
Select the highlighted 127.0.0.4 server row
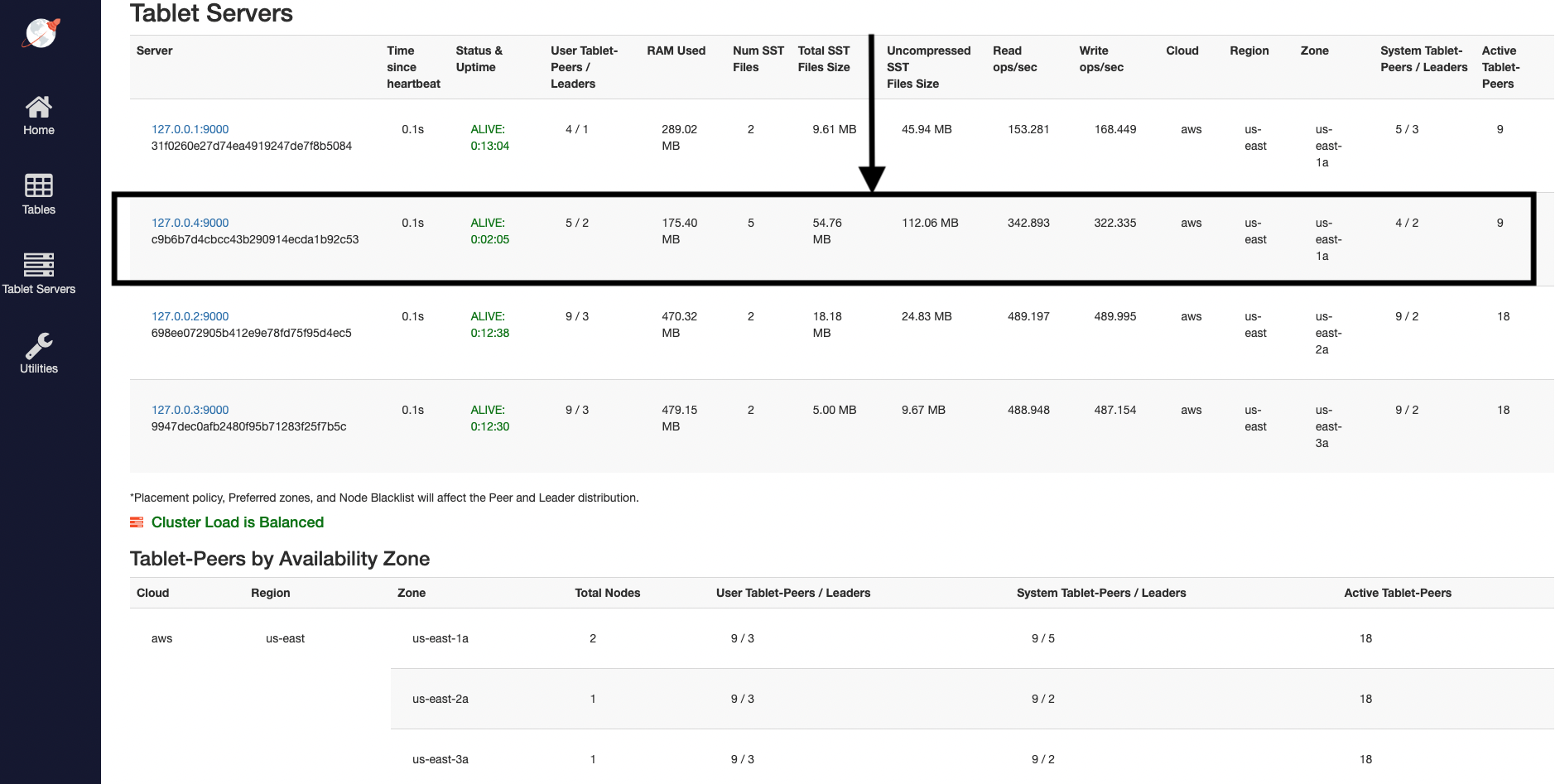(x=828, y=239)
